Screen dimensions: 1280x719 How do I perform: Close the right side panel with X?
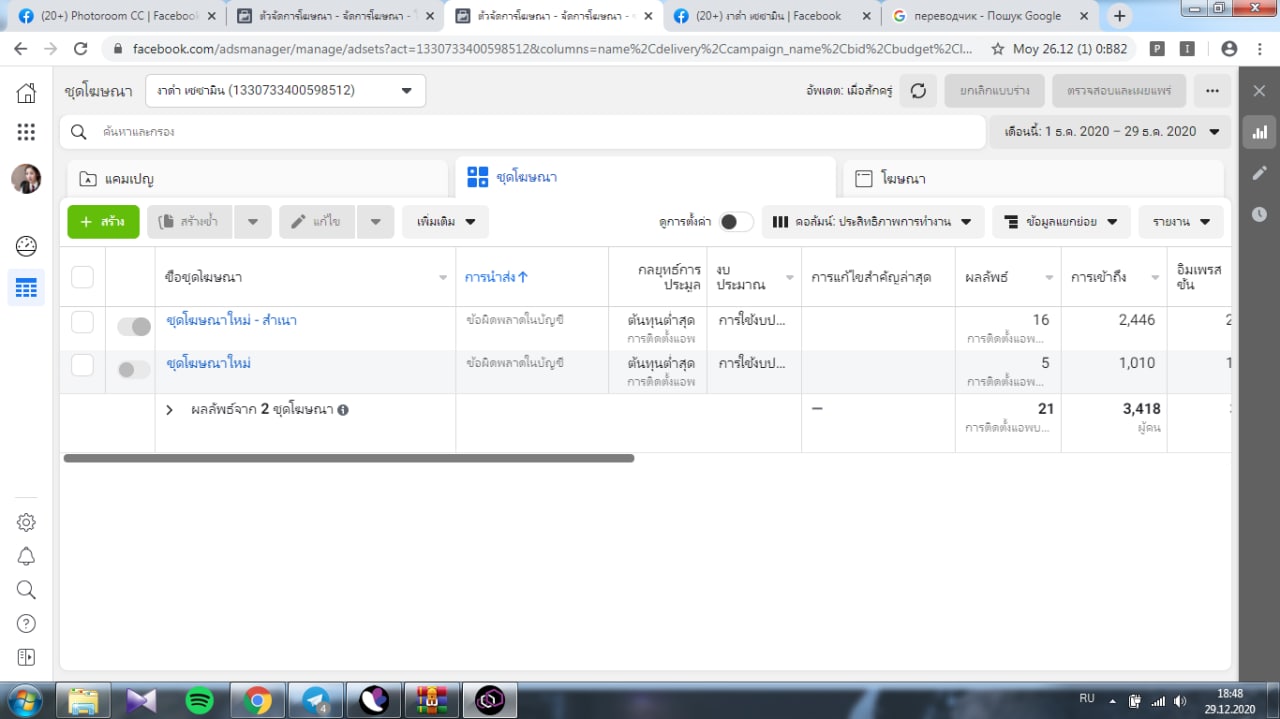click(1259, 91)
